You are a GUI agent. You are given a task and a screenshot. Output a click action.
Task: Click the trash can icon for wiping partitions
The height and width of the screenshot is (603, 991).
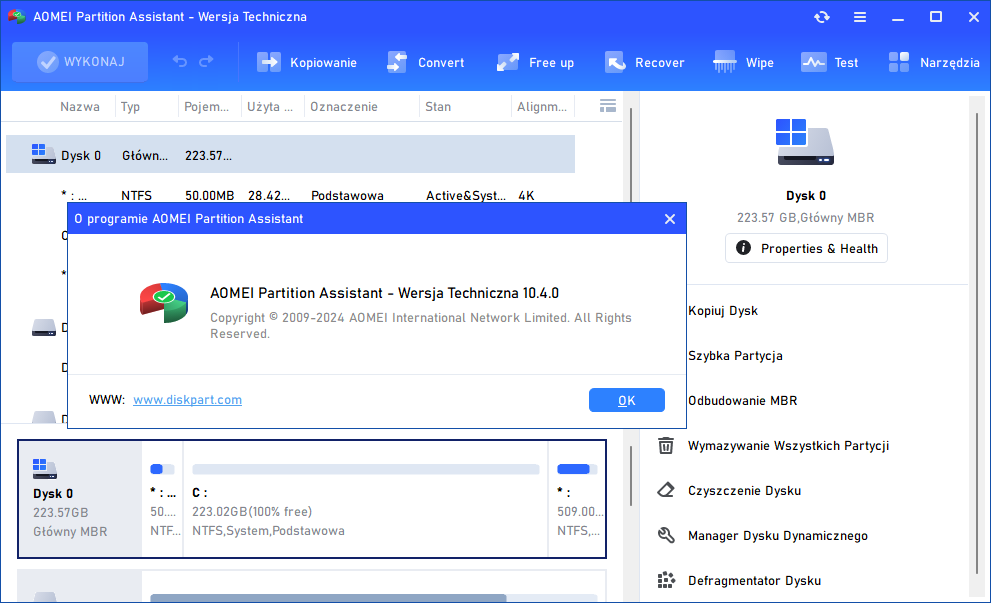click(x=666, y=446)
